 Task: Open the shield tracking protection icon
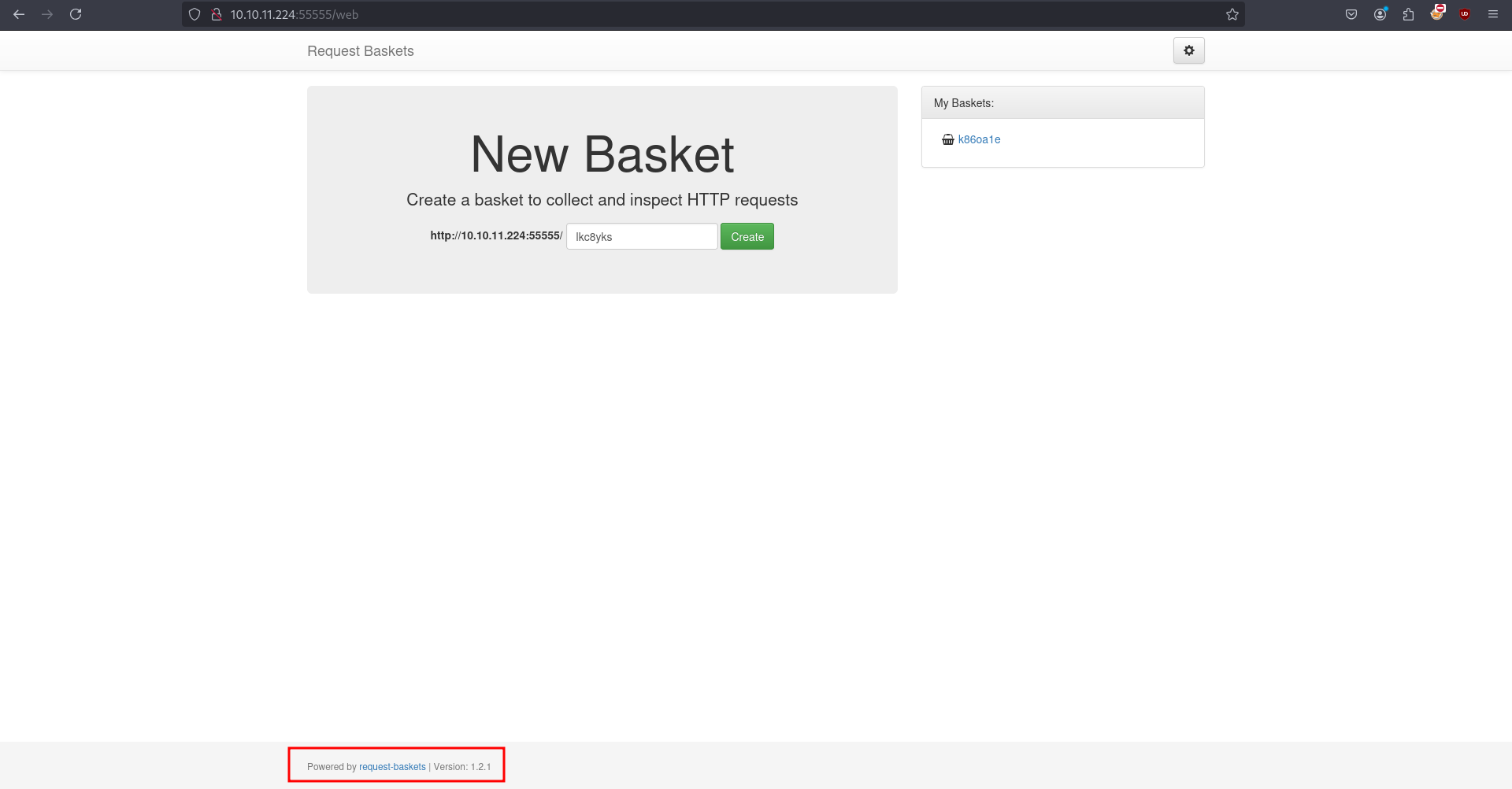click(195, 14)
